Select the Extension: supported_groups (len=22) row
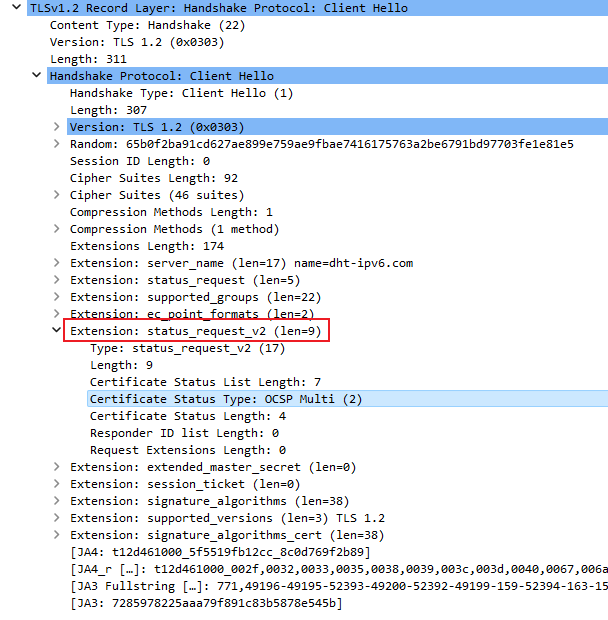This screenshot has width=608, height=620. tap(196, 297)
